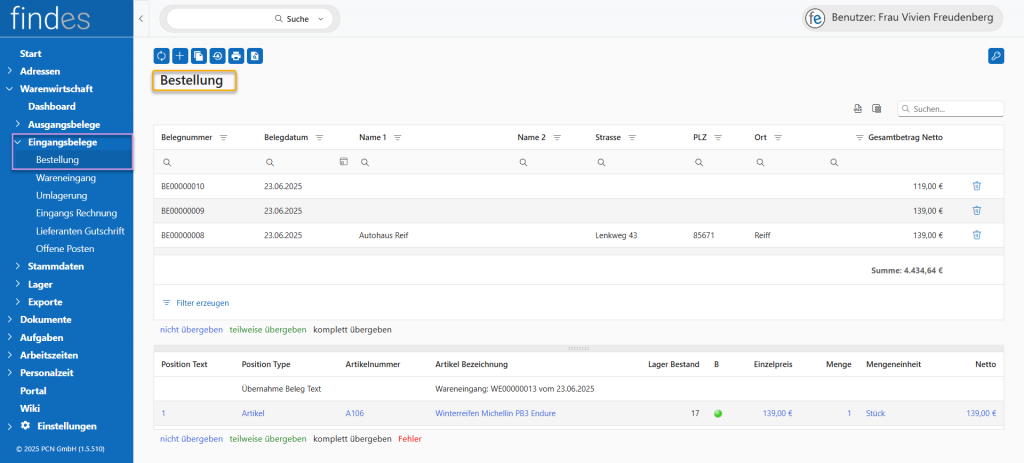The width and height of the screenshot is (1024, 463).
Task: Click the print icon in the toolbar
Action: [x=236, y=56]
